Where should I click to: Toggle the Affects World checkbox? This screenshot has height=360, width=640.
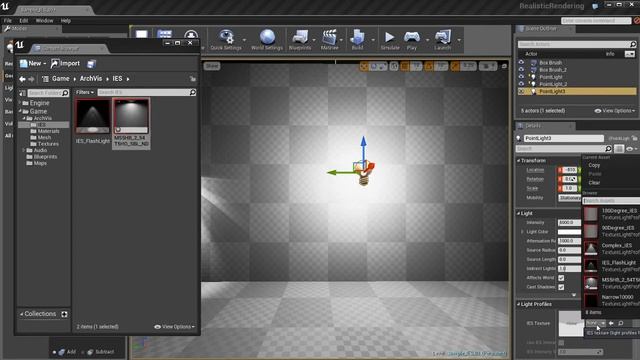tap(561, 278)
